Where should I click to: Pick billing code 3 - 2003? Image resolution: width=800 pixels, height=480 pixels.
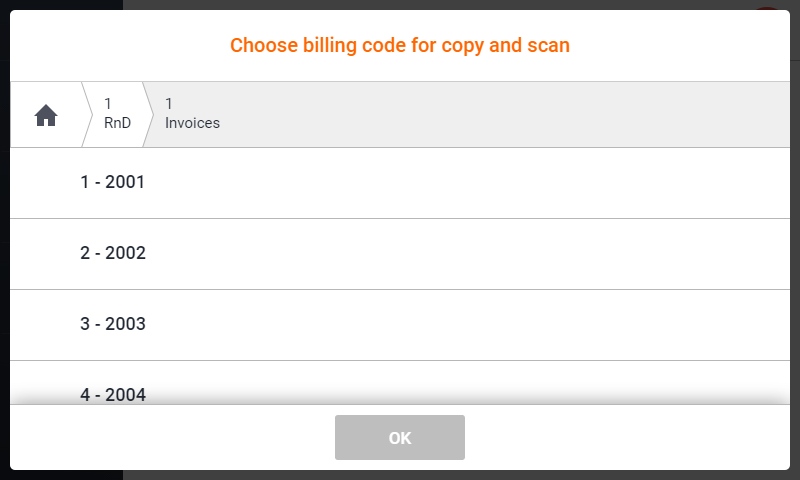(x=113, y=324)
